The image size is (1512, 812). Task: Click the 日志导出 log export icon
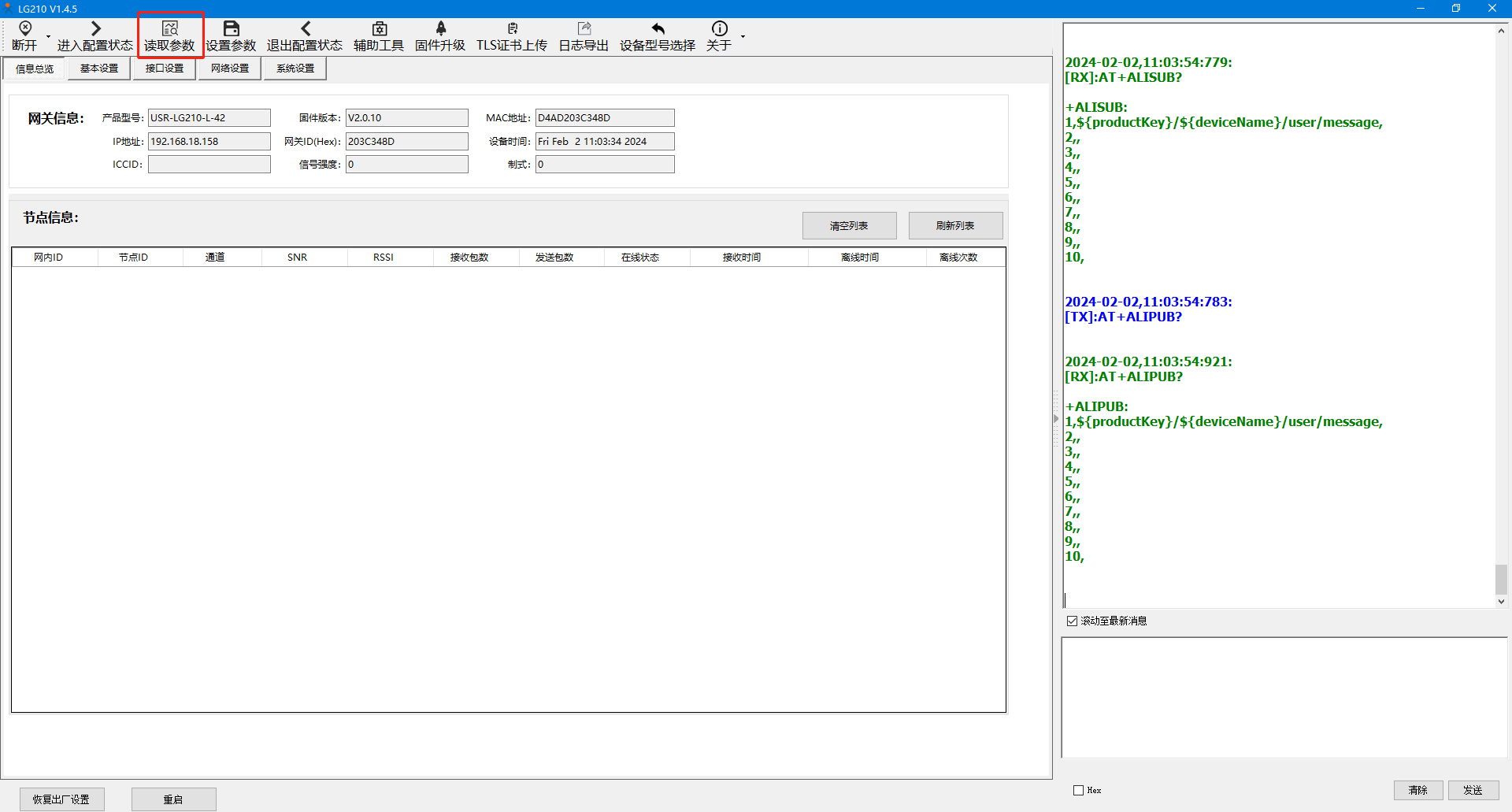[x=584, y=28]
